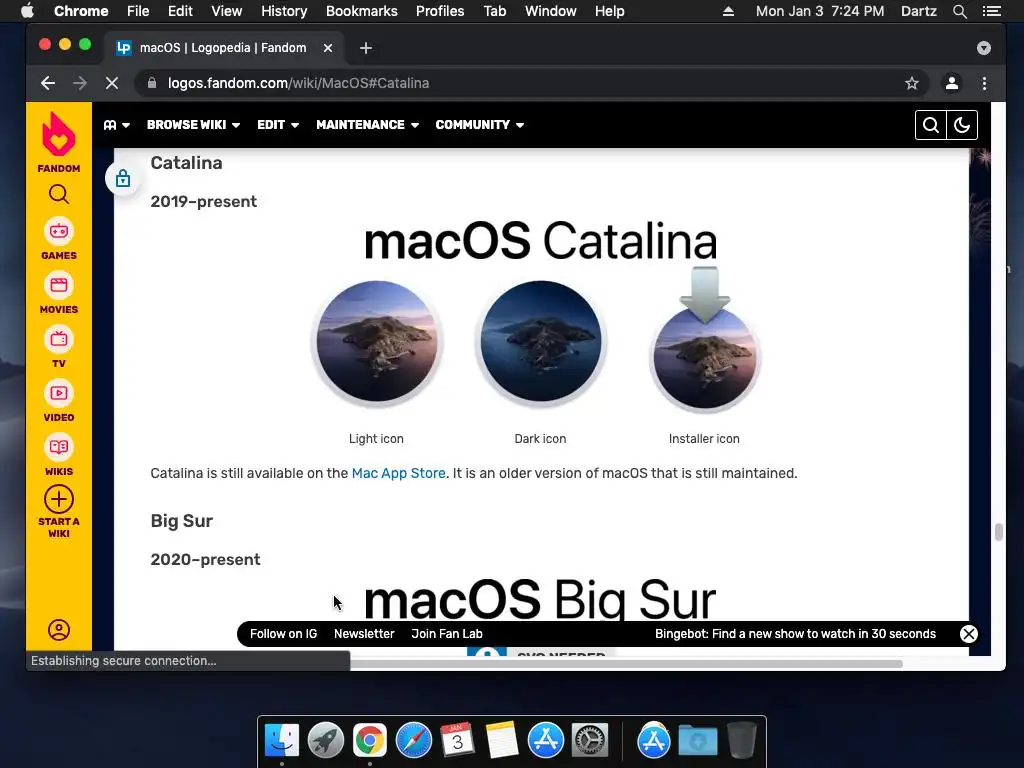Open the File menu
The image size is (1024, 768).
[138, 11]
